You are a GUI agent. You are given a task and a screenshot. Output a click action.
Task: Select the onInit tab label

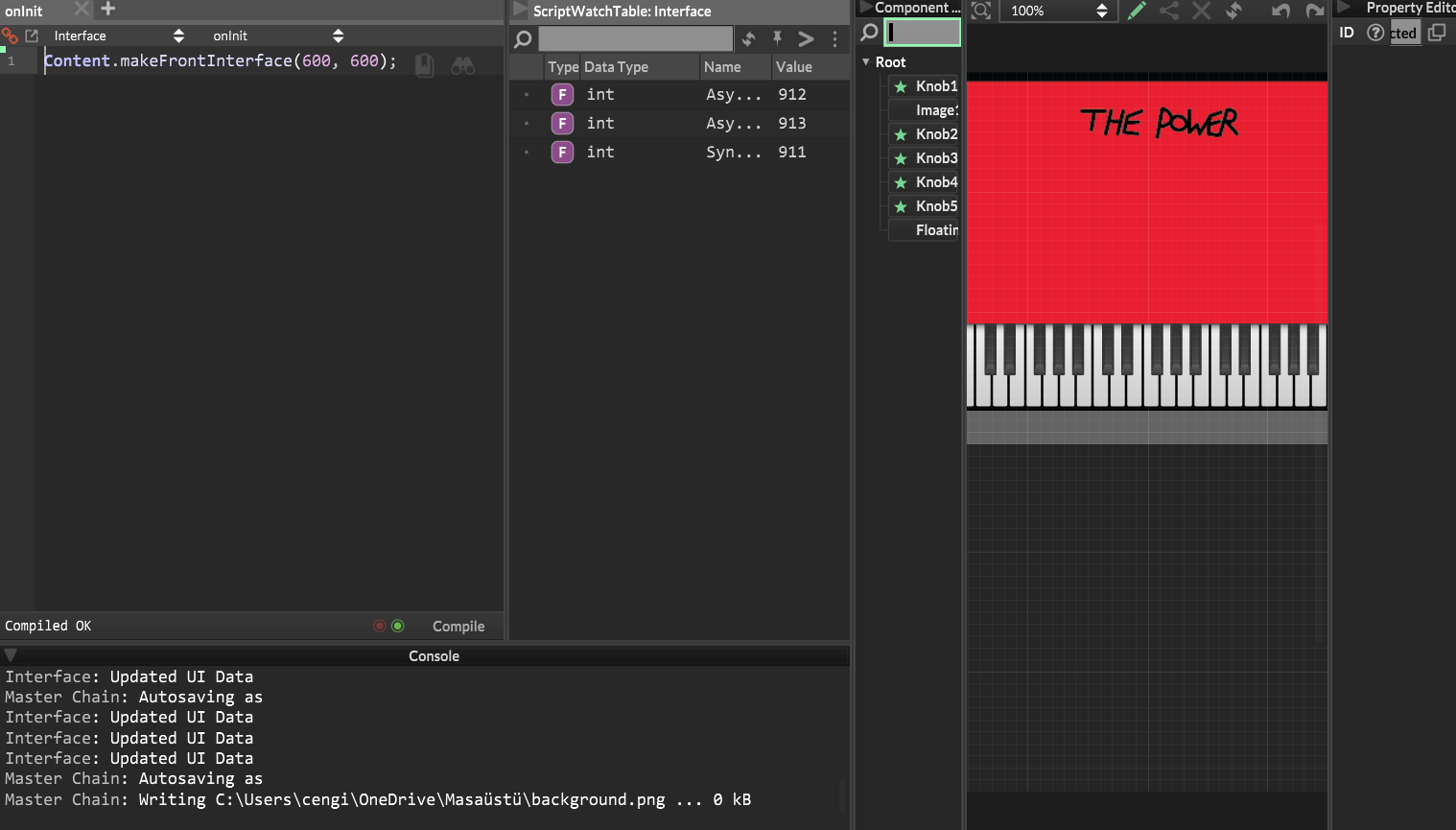click(x=24, y=12)
